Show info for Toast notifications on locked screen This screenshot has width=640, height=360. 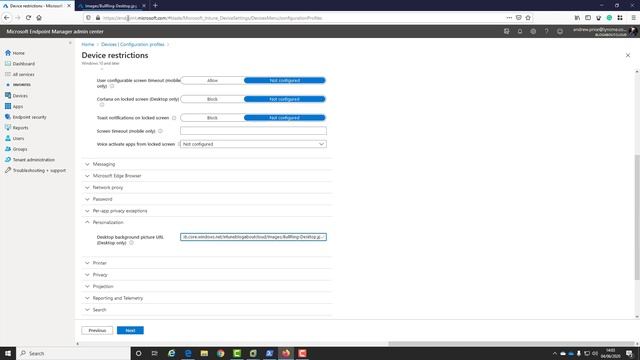coord(174,118)
